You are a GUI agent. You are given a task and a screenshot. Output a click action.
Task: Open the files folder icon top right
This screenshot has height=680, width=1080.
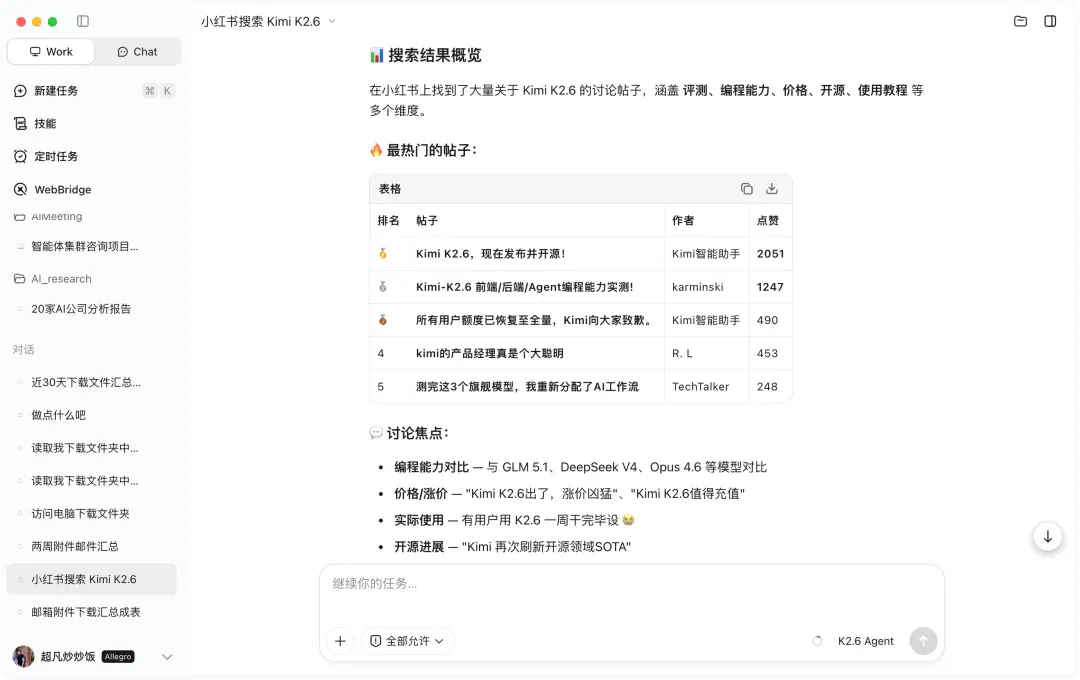(x=1020, y=21)
